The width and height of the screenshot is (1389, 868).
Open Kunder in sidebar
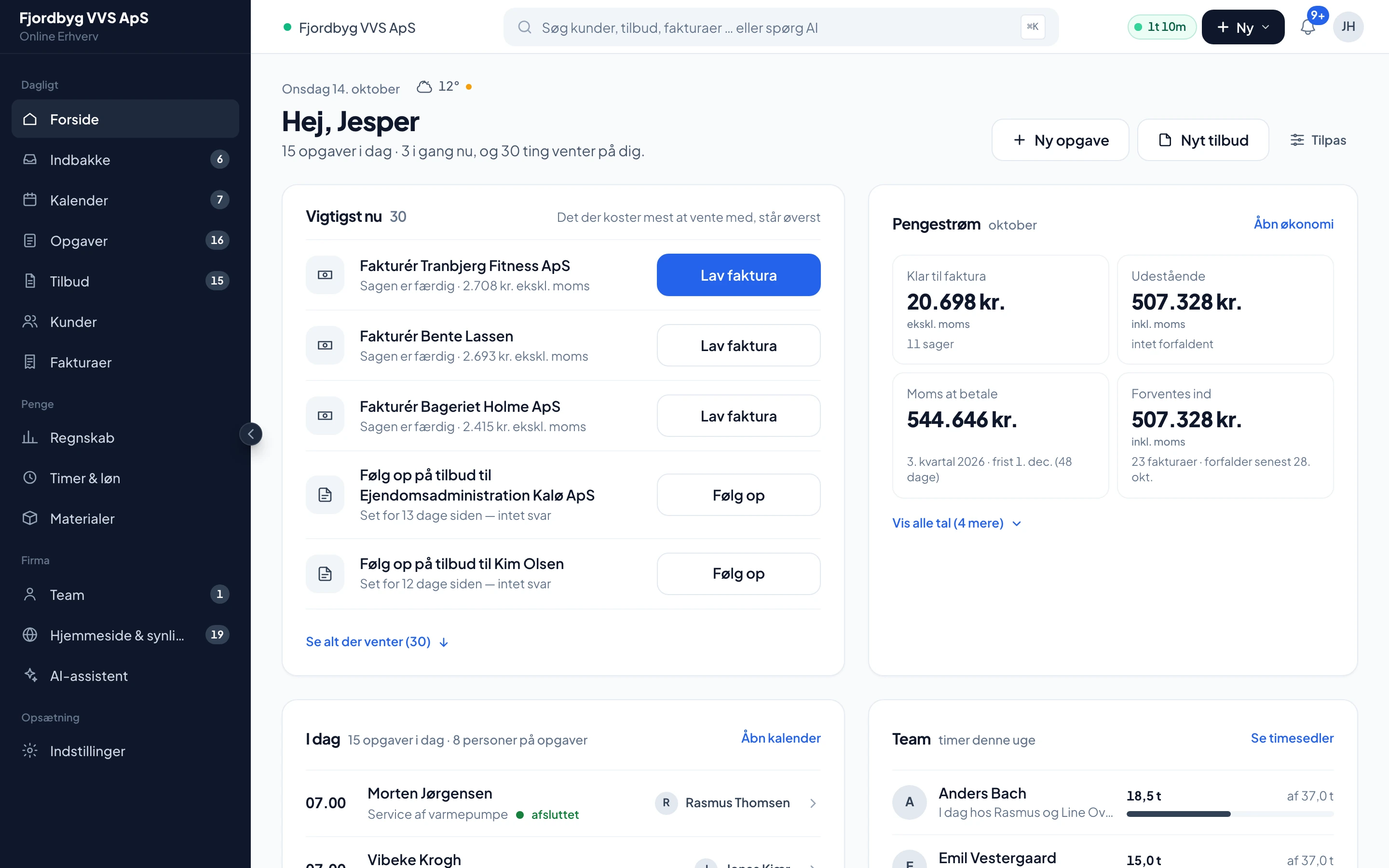pos(125,322)
